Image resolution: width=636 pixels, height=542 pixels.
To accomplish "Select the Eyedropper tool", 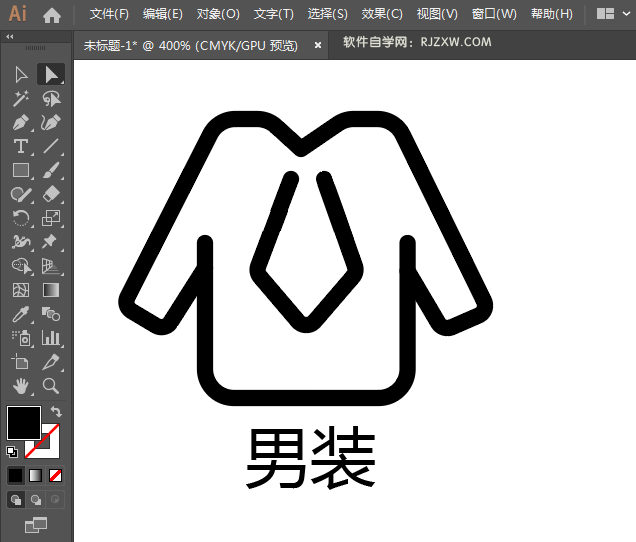I will 21,314.
